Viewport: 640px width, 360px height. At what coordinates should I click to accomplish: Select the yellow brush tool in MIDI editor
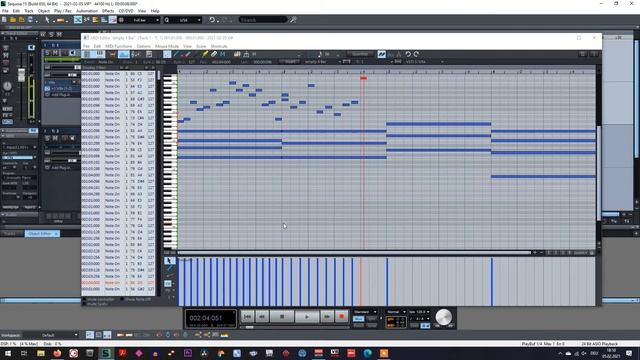[x=205, y=54]
